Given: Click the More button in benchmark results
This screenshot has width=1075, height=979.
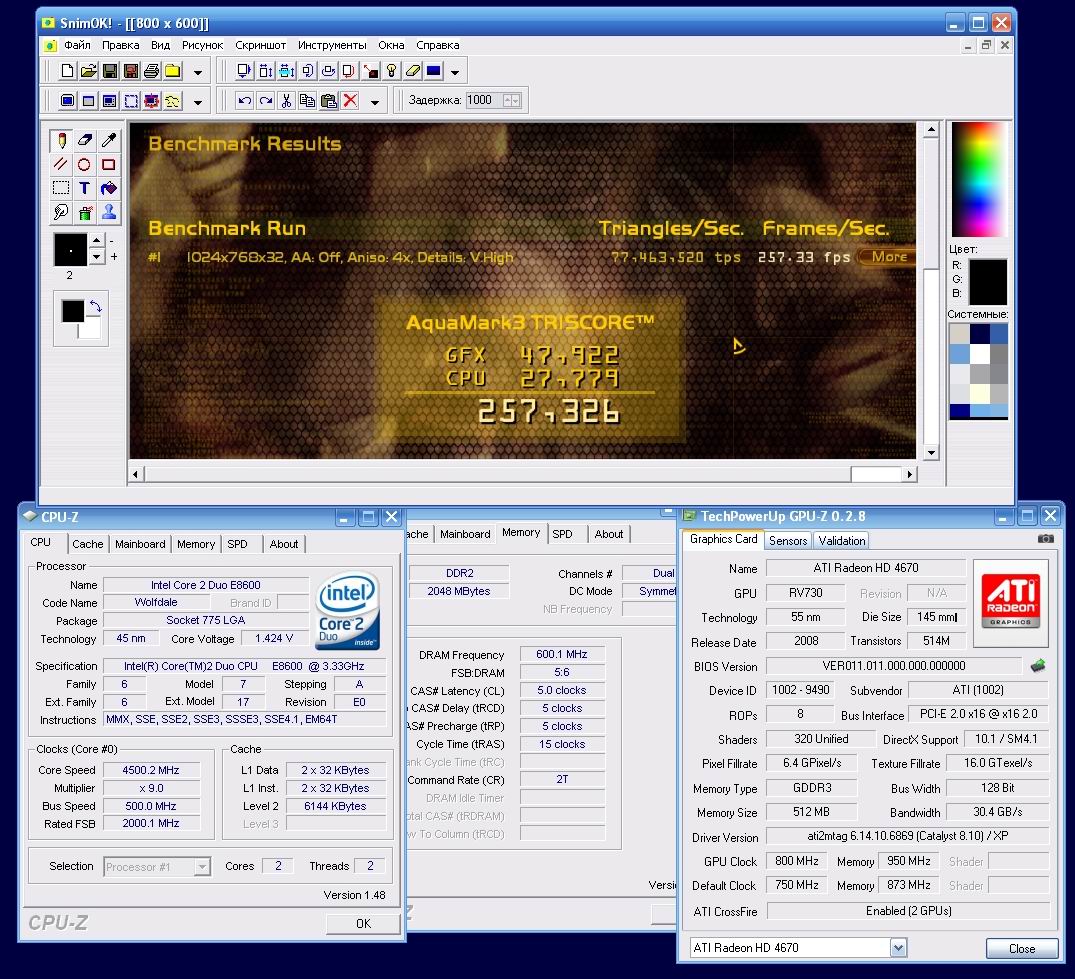Looking at the screenshot, I should click(x=888, y=257).
